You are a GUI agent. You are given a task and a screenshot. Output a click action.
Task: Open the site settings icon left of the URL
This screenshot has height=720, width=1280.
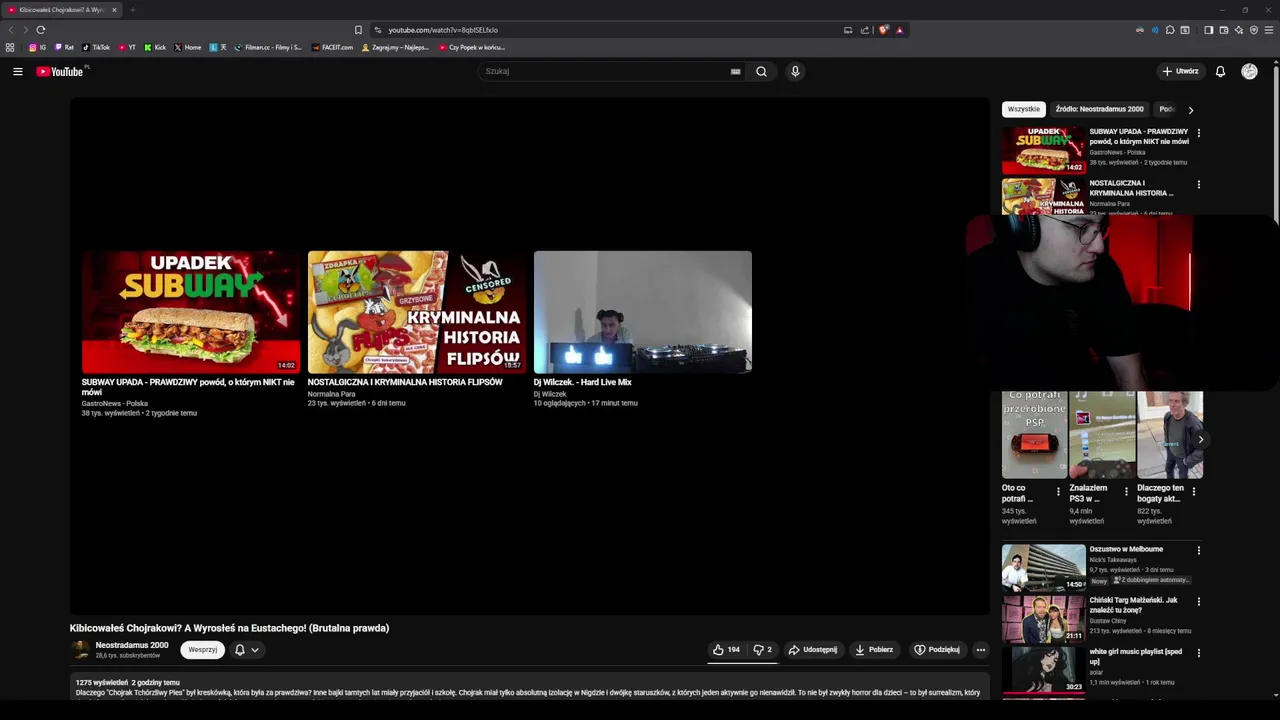(x=377, y=30)
